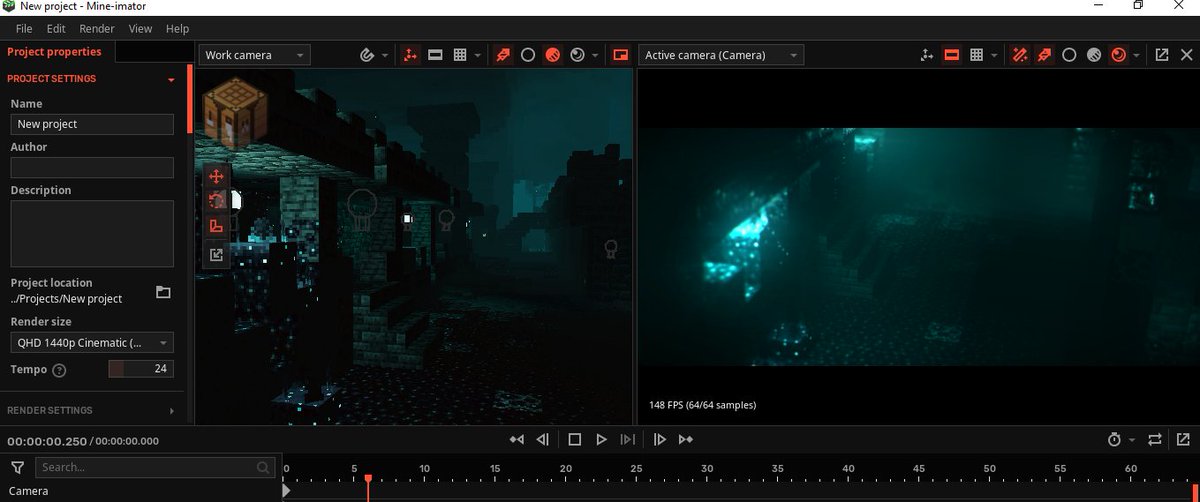Click grid overlay icon in work camera toolbar

(461, 55)
